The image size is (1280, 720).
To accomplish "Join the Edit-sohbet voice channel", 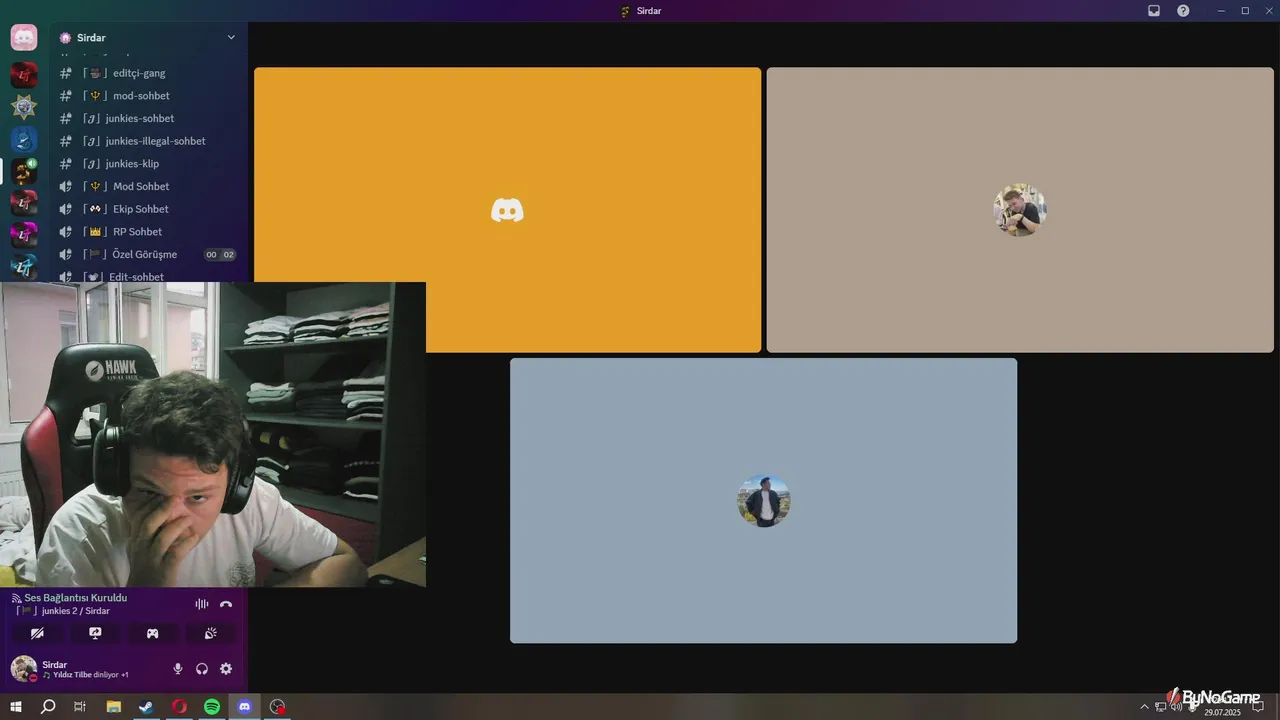I will (148, 276).
